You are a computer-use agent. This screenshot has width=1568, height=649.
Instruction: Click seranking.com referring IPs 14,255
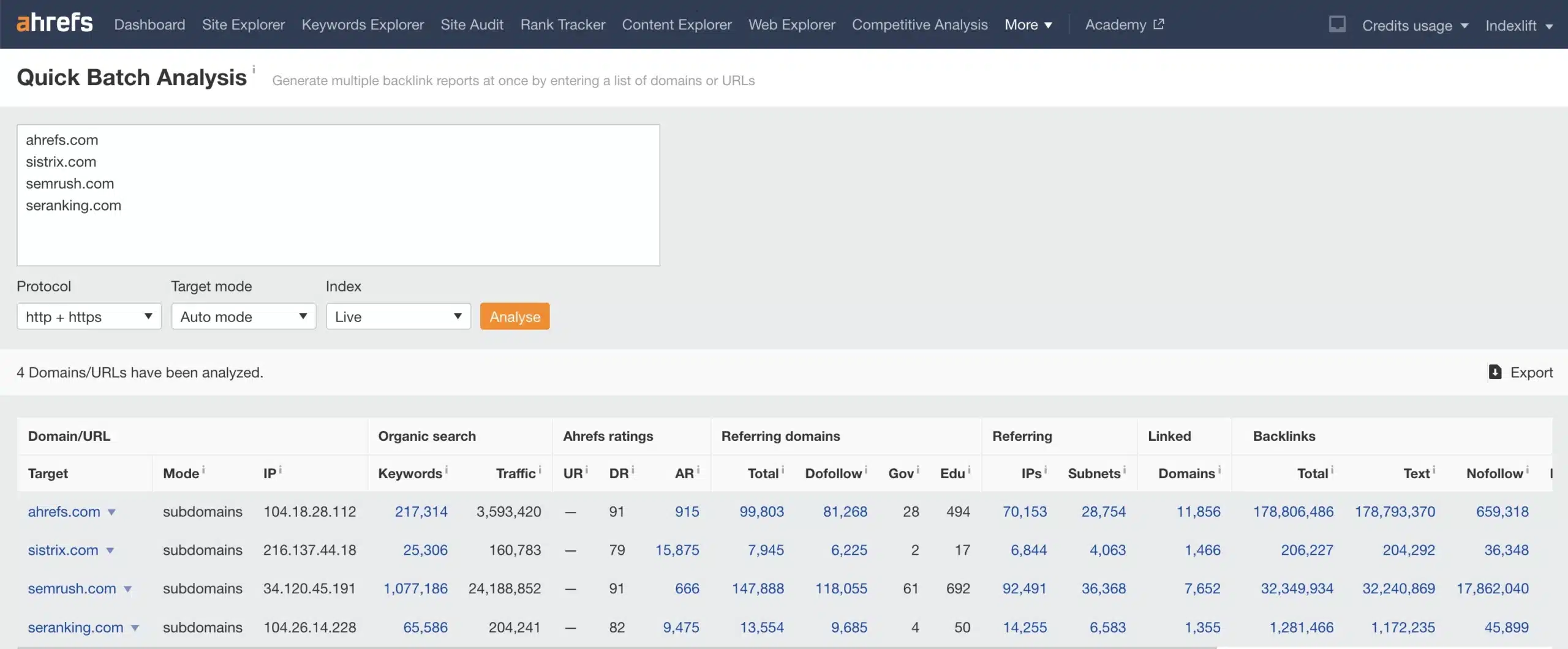pyautogui.click(x=1025, y=628)
